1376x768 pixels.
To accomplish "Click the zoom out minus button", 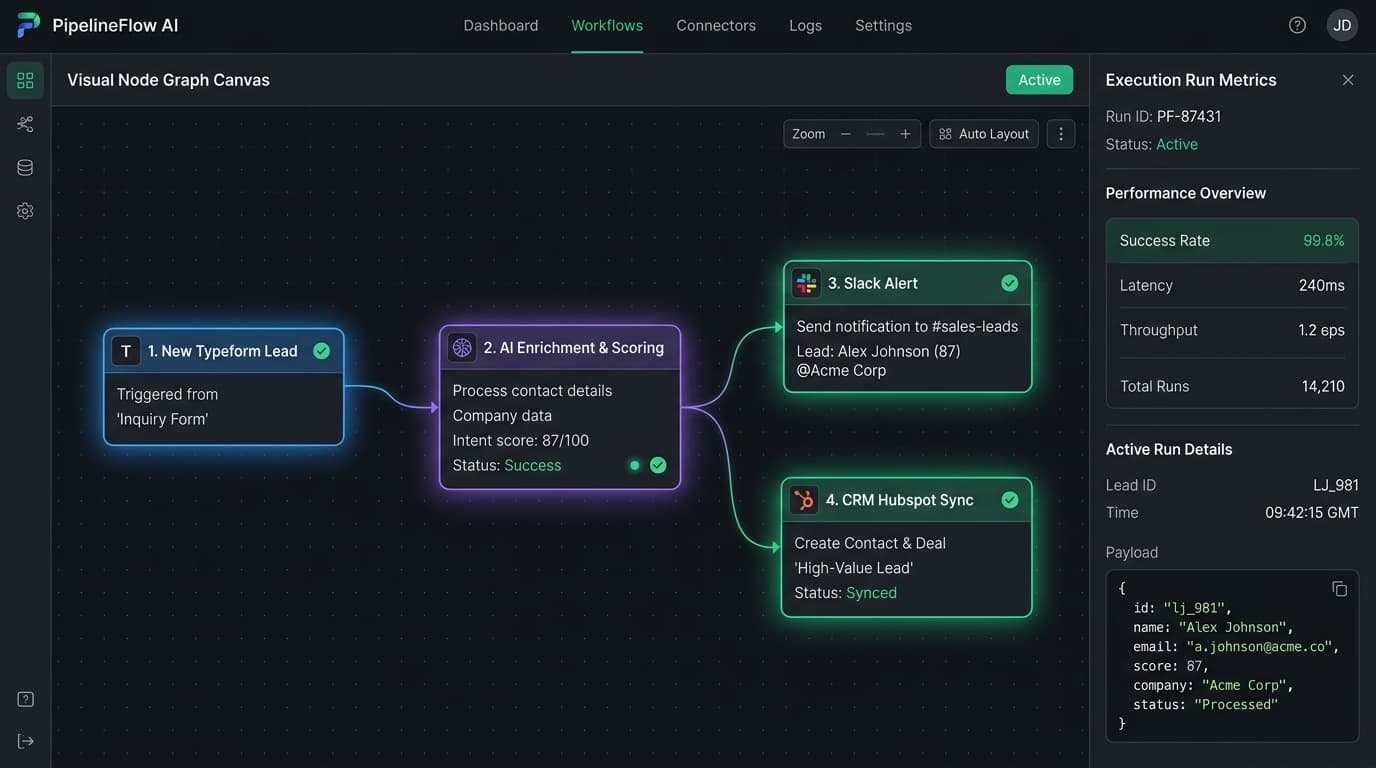I will click(846, 134).
